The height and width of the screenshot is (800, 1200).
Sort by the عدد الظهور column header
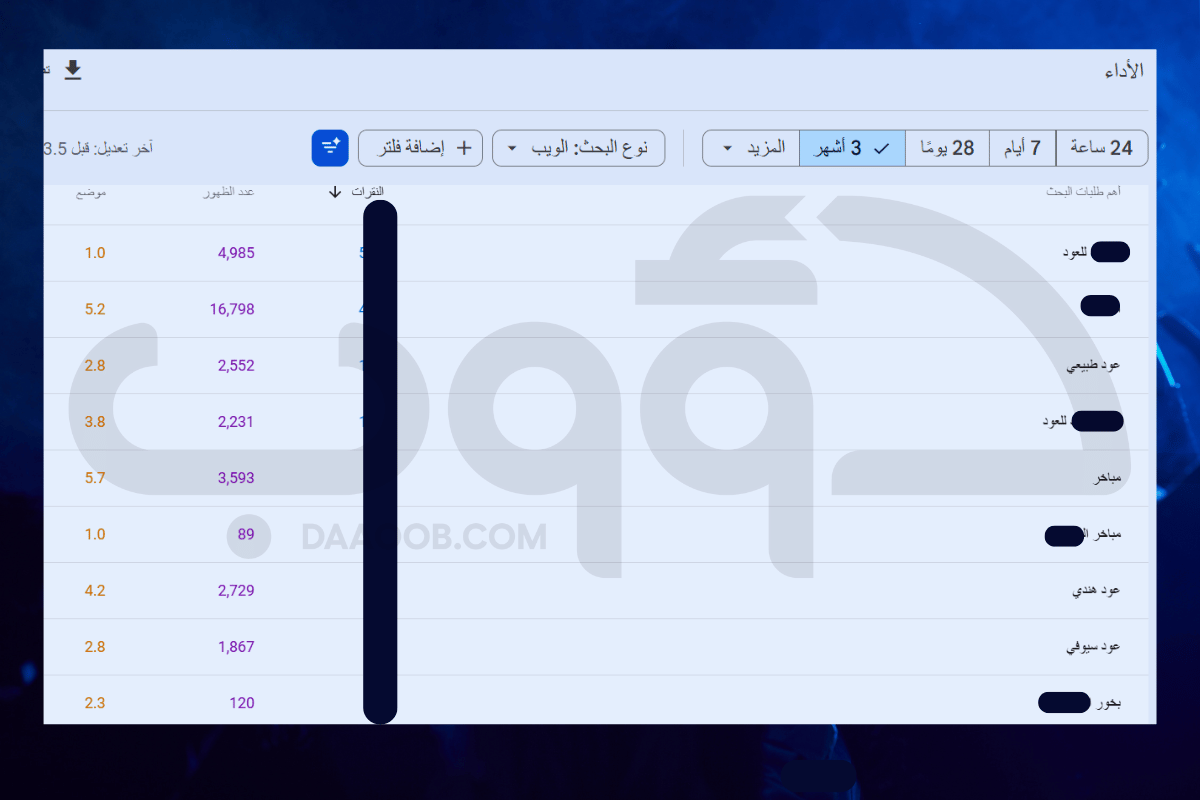coord(229,191)
